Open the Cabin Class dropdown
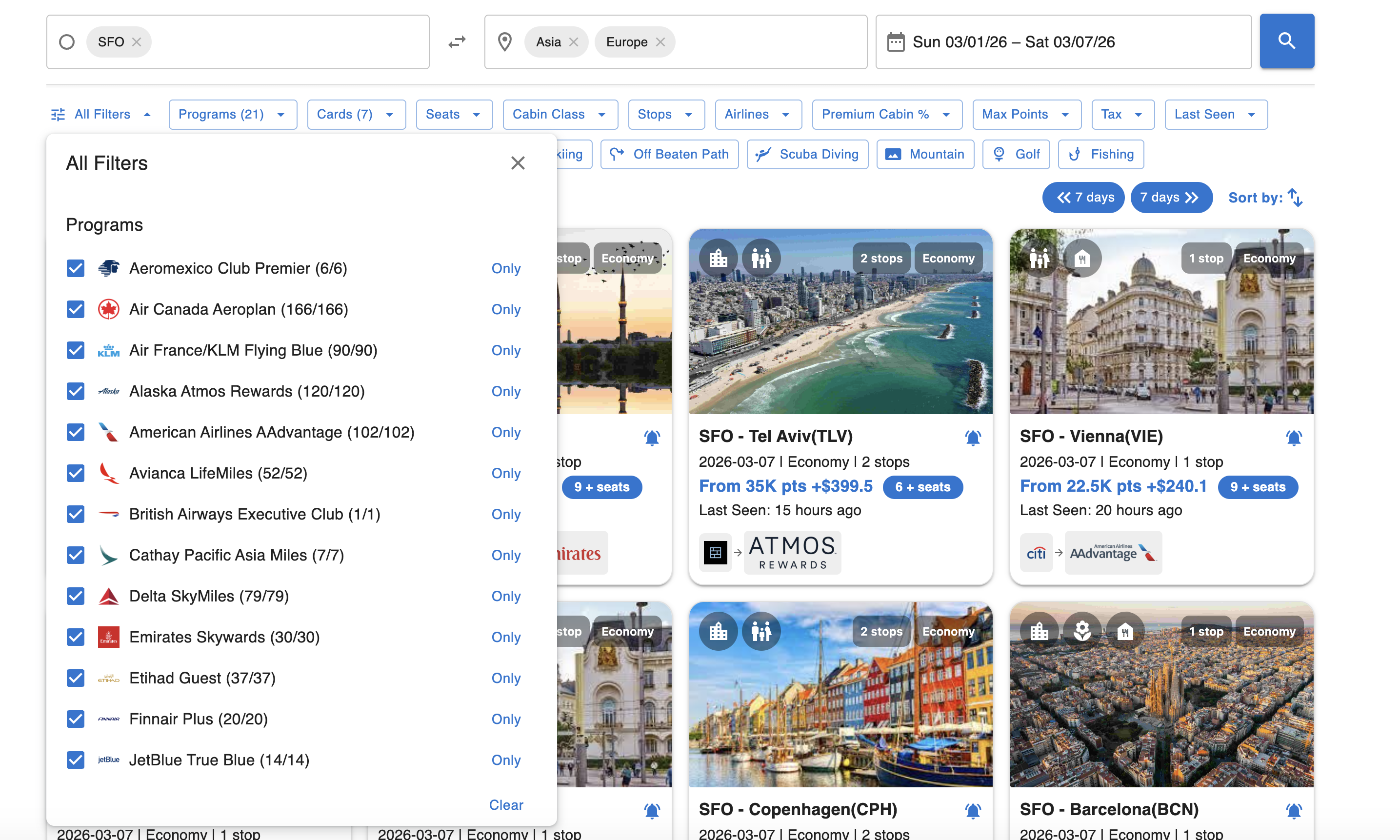Viewport: 1400px width, 840px height. pyautogui.click(x=560, y=114)
